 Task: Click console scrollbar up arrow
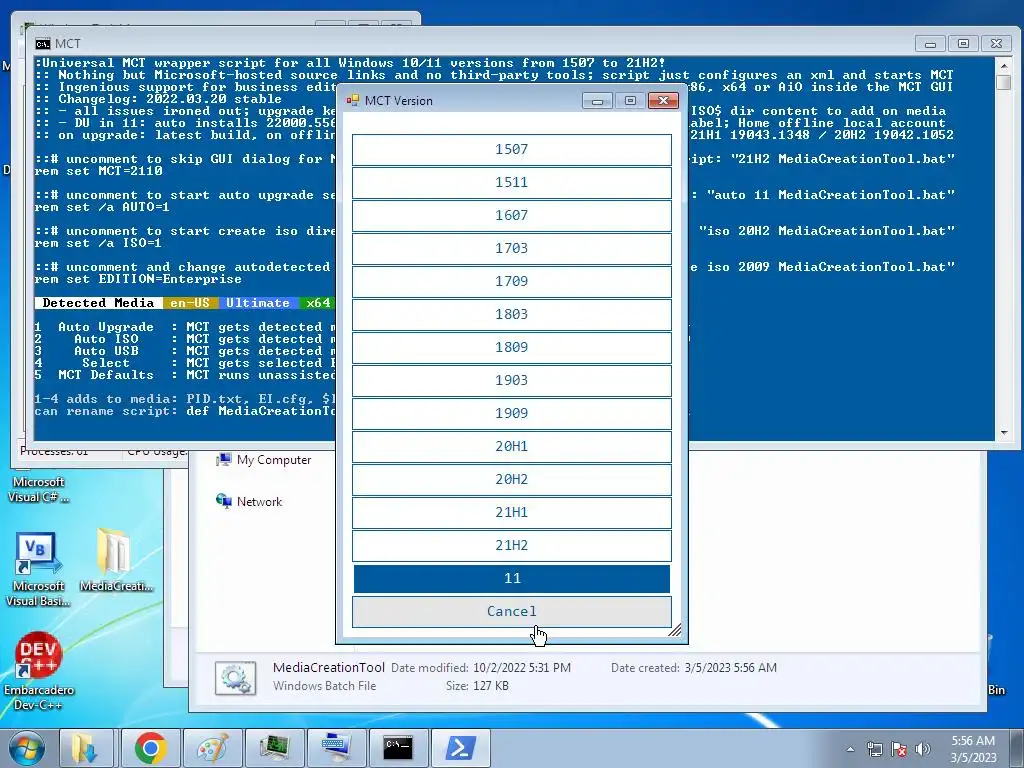(1004, 64)
